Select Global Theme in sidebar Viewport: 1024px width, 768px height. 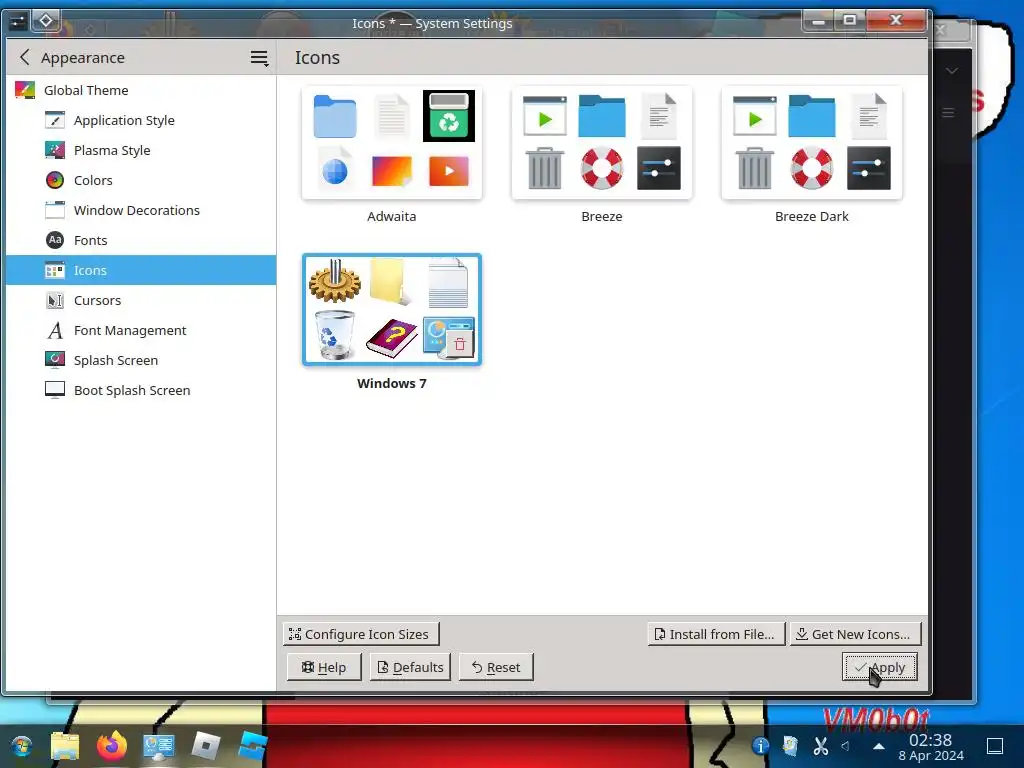(x=141, y=90)
